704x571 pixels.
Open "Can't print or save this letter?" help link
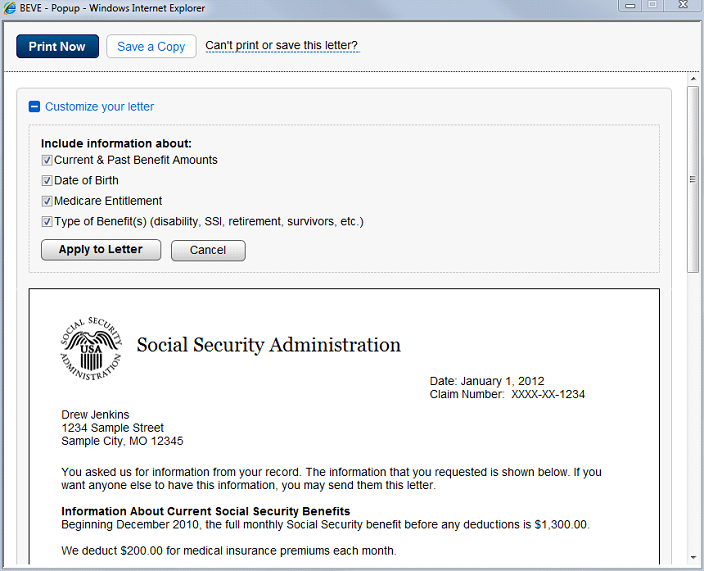click(x=281, y=46)
